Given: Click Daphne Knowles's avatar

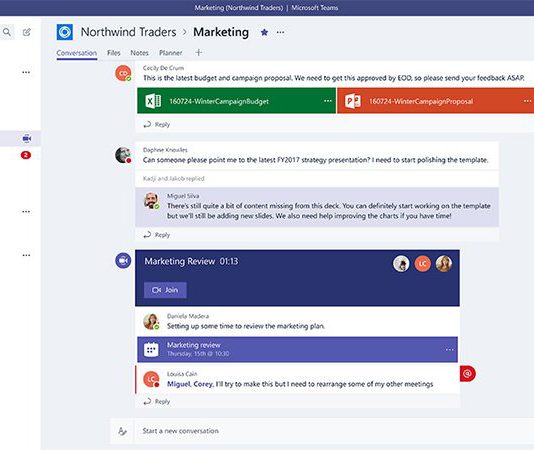Looking at the screenshot, I should point(123,155).
